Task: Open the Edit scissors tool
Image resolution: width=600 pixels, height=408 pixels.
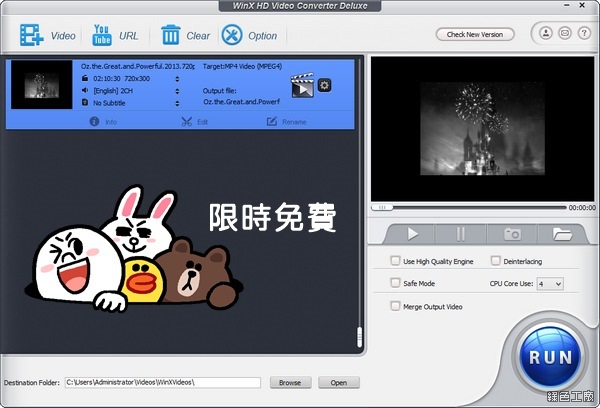Action: coord(194,122)
